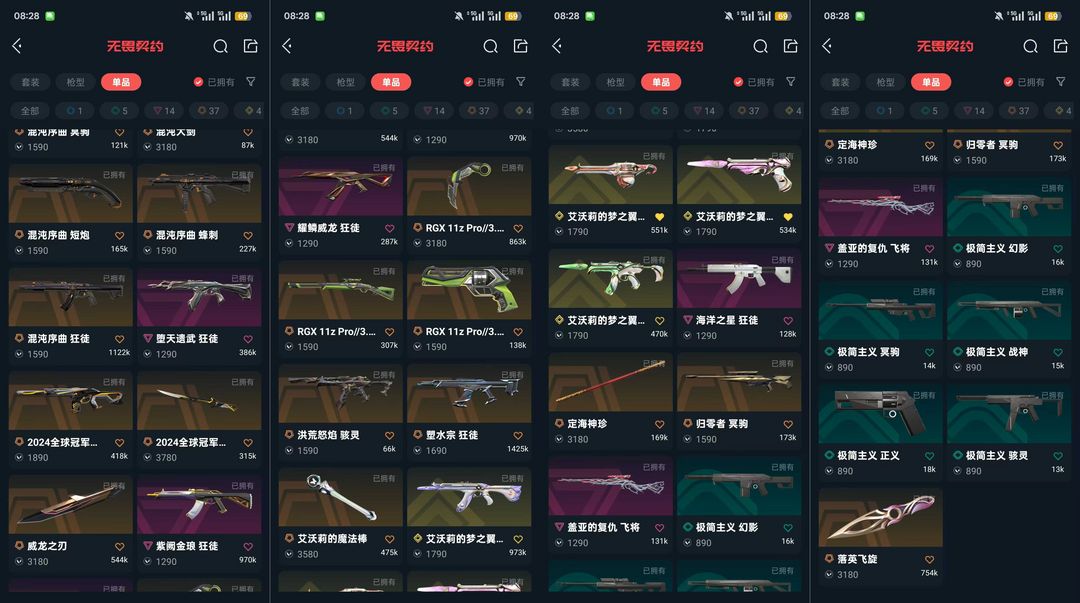
Task: Go back using arrow in leftmost screen
Action: (17, 46)
